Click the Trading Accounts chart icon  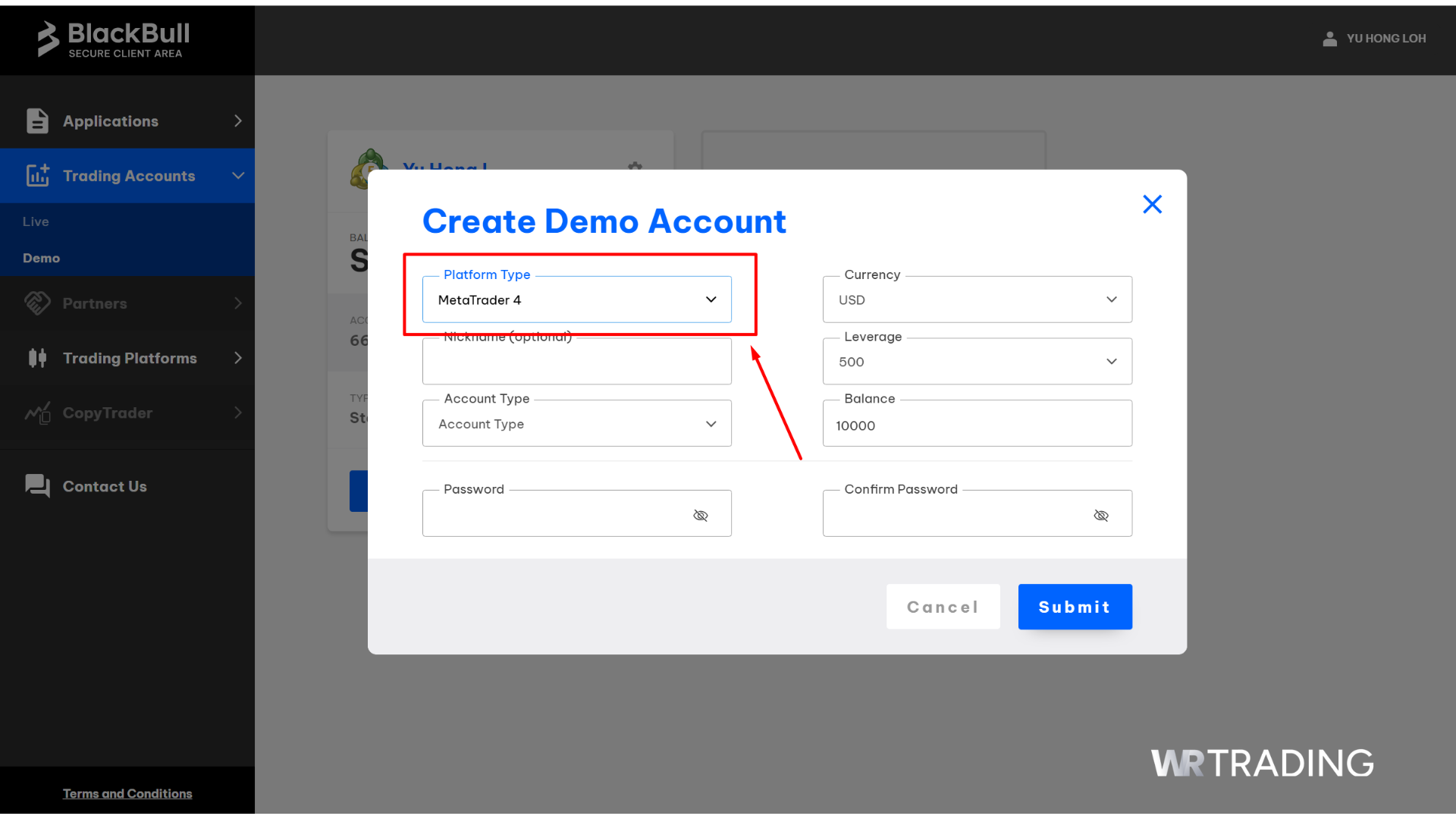[37, 175]
